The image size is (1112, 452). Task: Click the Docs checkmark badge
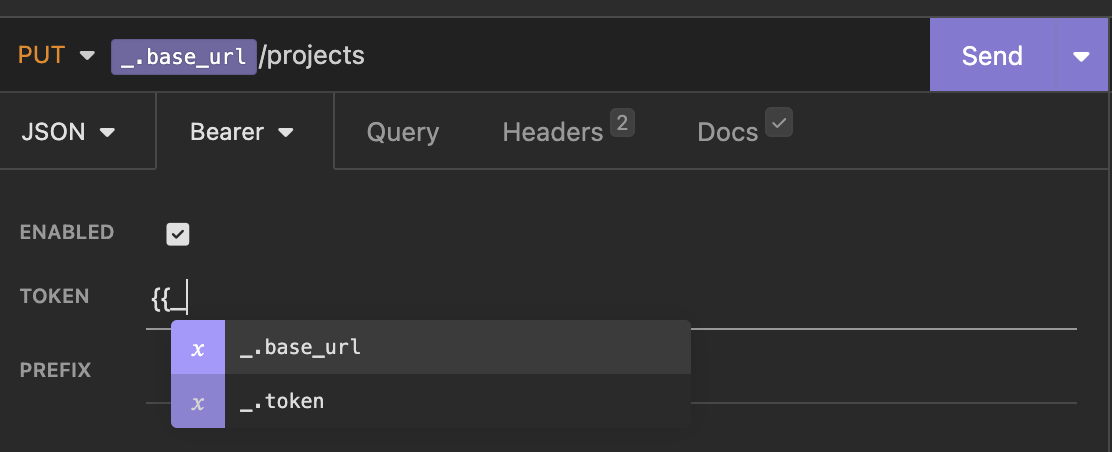(779, 123)
